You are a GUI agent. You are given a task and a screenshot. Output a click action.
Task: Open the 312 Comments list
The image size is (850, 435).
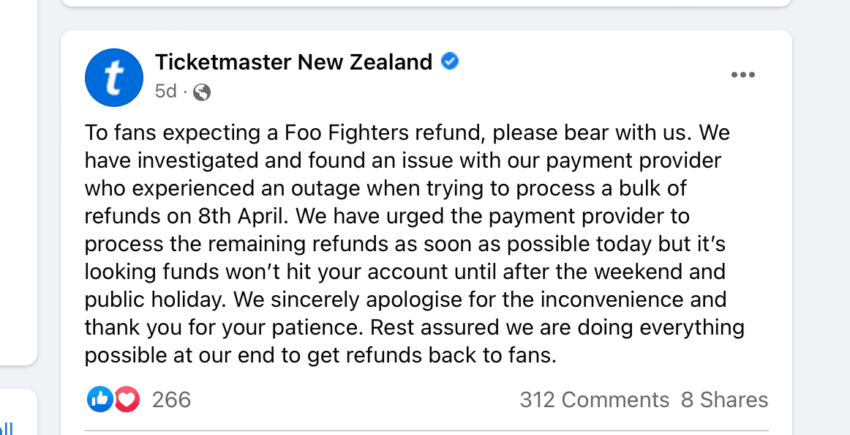(x=594, y=400)
